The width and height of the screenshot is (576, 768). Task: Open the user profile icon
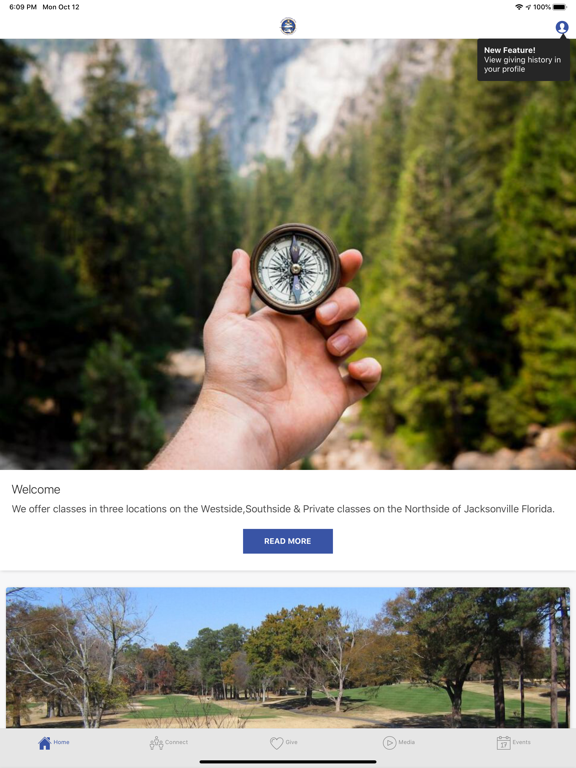pyautogui.click(x=561, y=27)
